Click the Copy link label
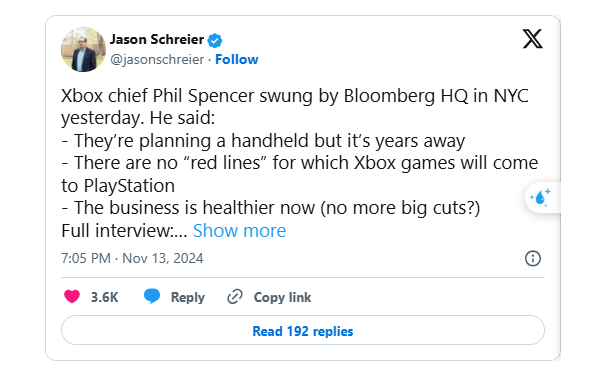Viewport: 601px width, 377px height. [282, 297]
